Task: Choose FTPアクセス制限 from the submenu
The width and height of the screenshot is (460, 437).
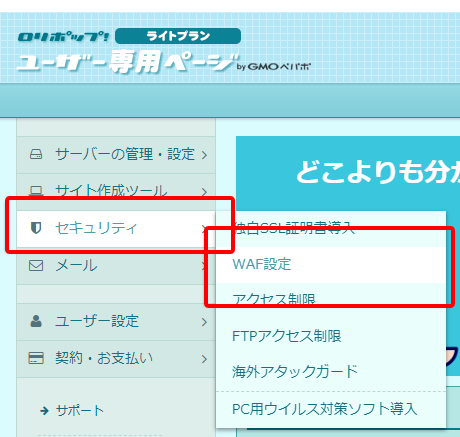Action: tap(331, 336)
